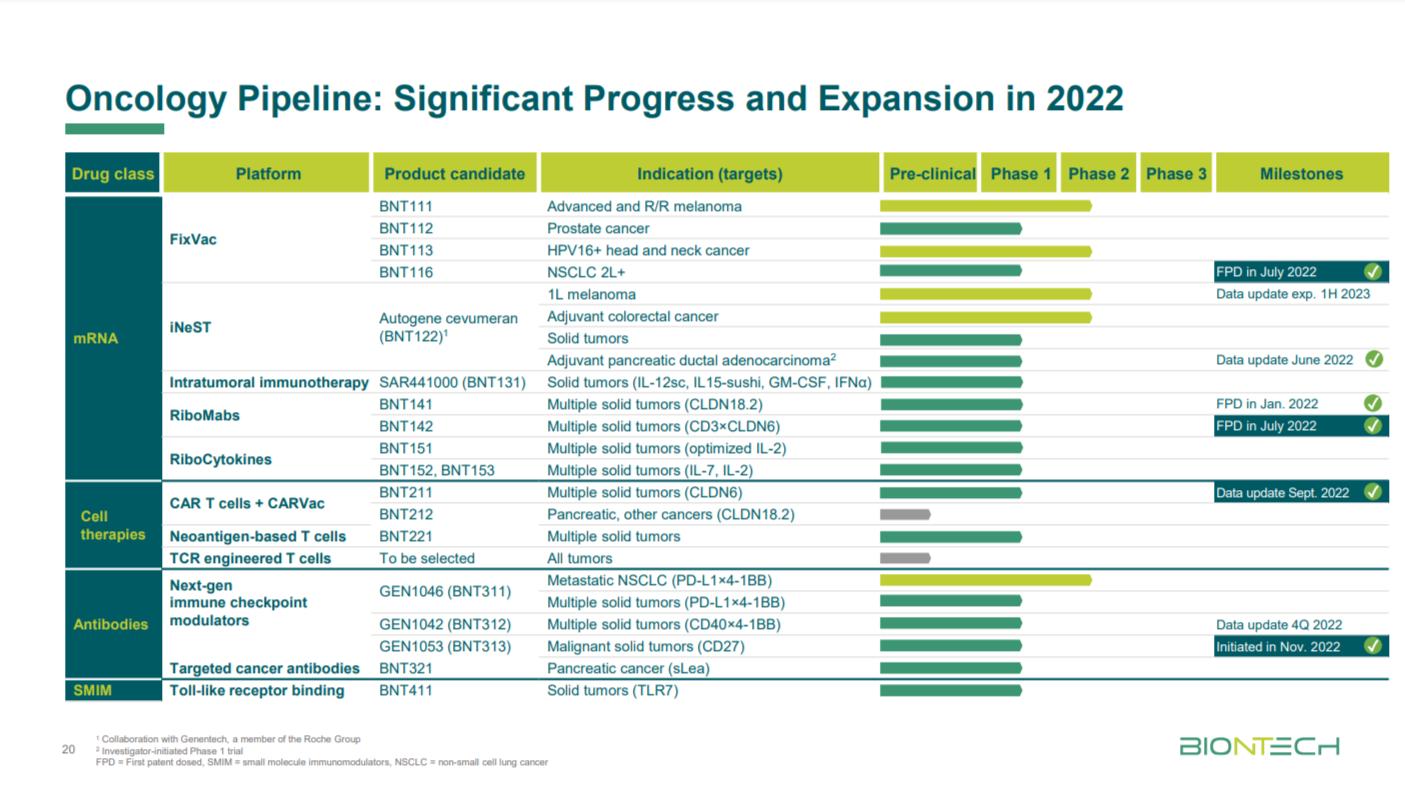Click the checkmark beside Initiated in Nov. 2022
Viewport: 1405px width, 788px height.
pyautogui.click(x=1373, y=646)
